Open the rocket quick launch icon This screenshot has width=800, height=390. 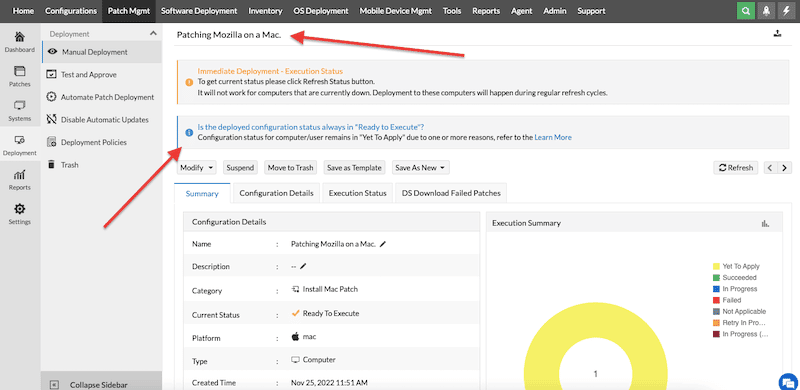tap(766, 11)
